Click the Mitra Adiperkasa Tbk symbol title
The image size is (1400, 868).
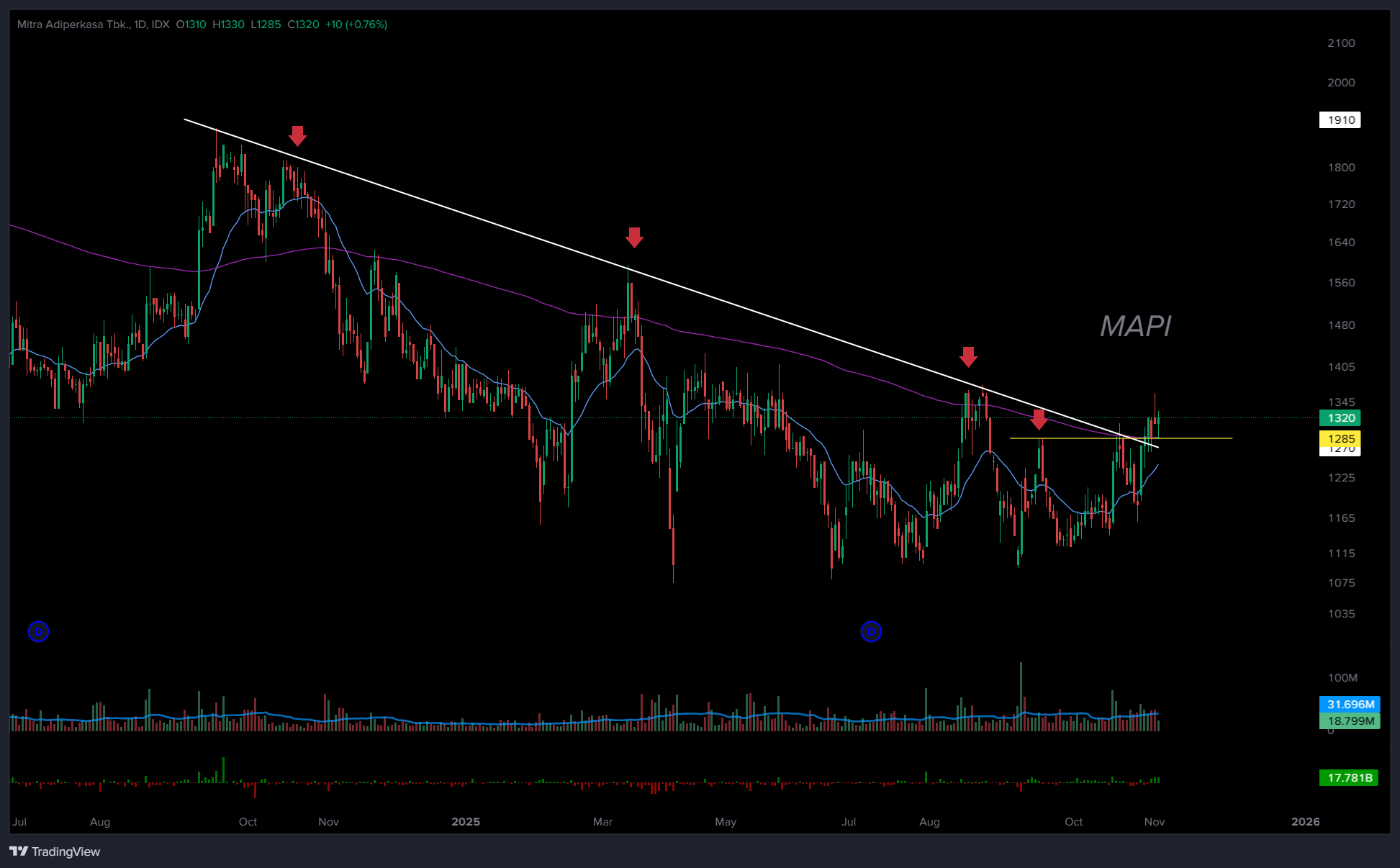tap(73, 24)
